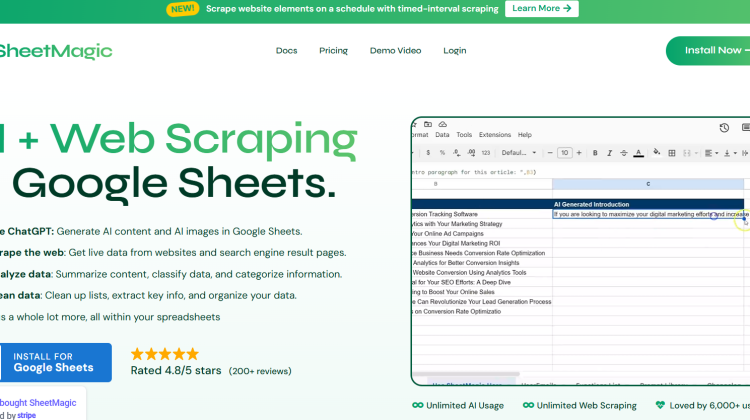Click the 'SEO Efforts: A Deep Dive' cell
Viewport: 750px width, 420px height.
coord(482,282)
